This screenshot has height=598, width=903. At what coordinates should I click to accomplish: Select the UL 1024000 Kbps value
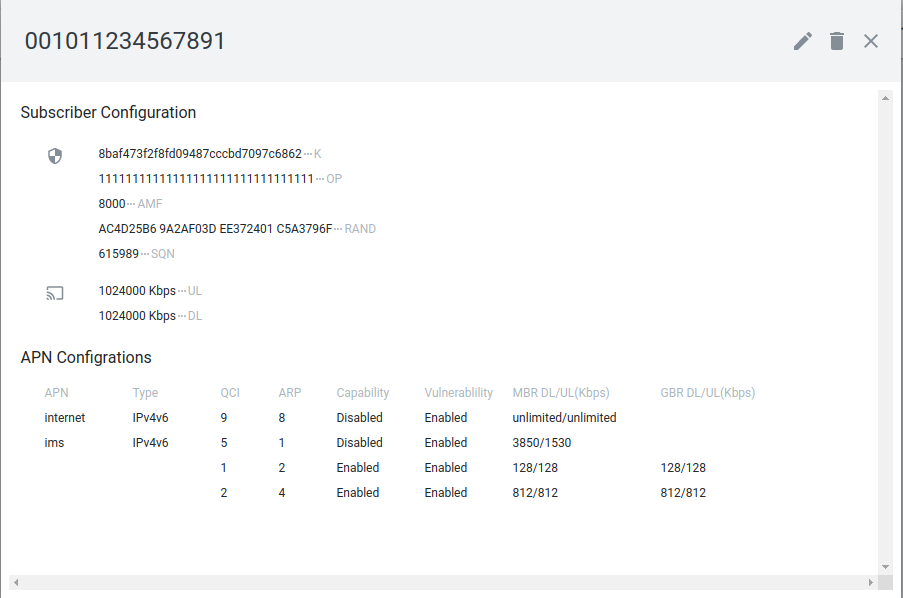[x=137, y=291]
